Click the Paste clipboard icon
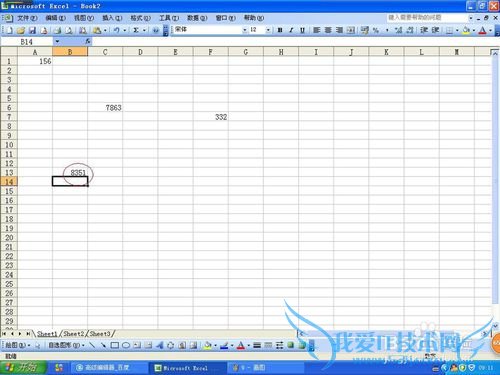This screenshot has height=375, width=500. (x=97, y=30)
